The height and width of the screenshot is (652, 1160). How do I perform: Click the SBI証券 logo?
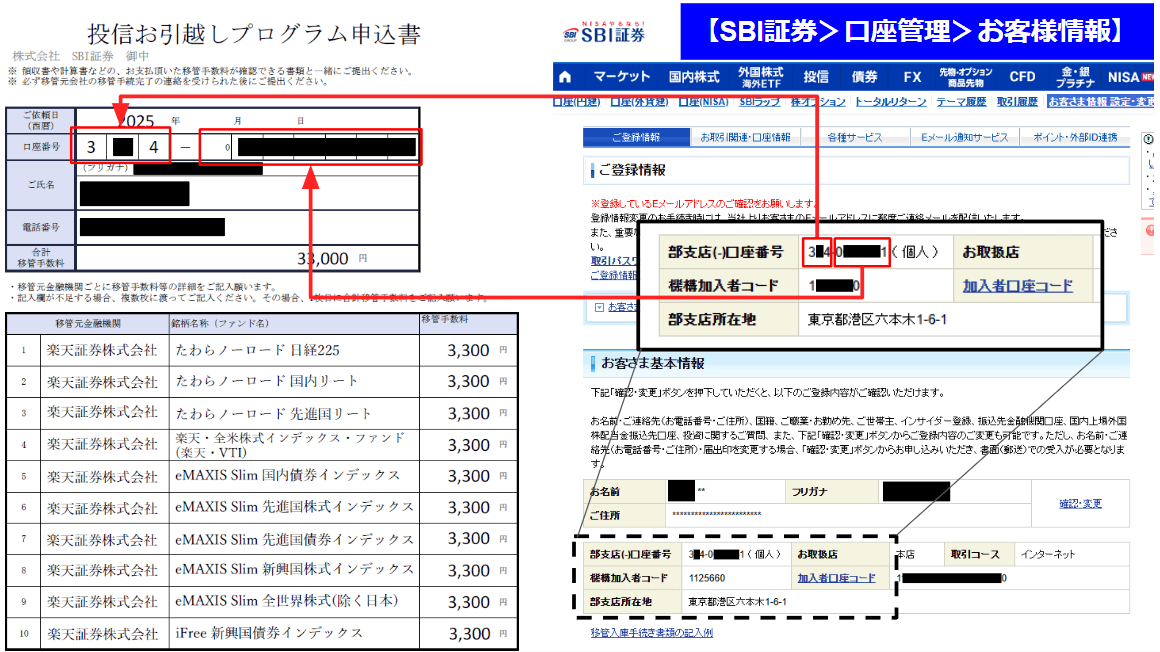click(x=604, y=33)
